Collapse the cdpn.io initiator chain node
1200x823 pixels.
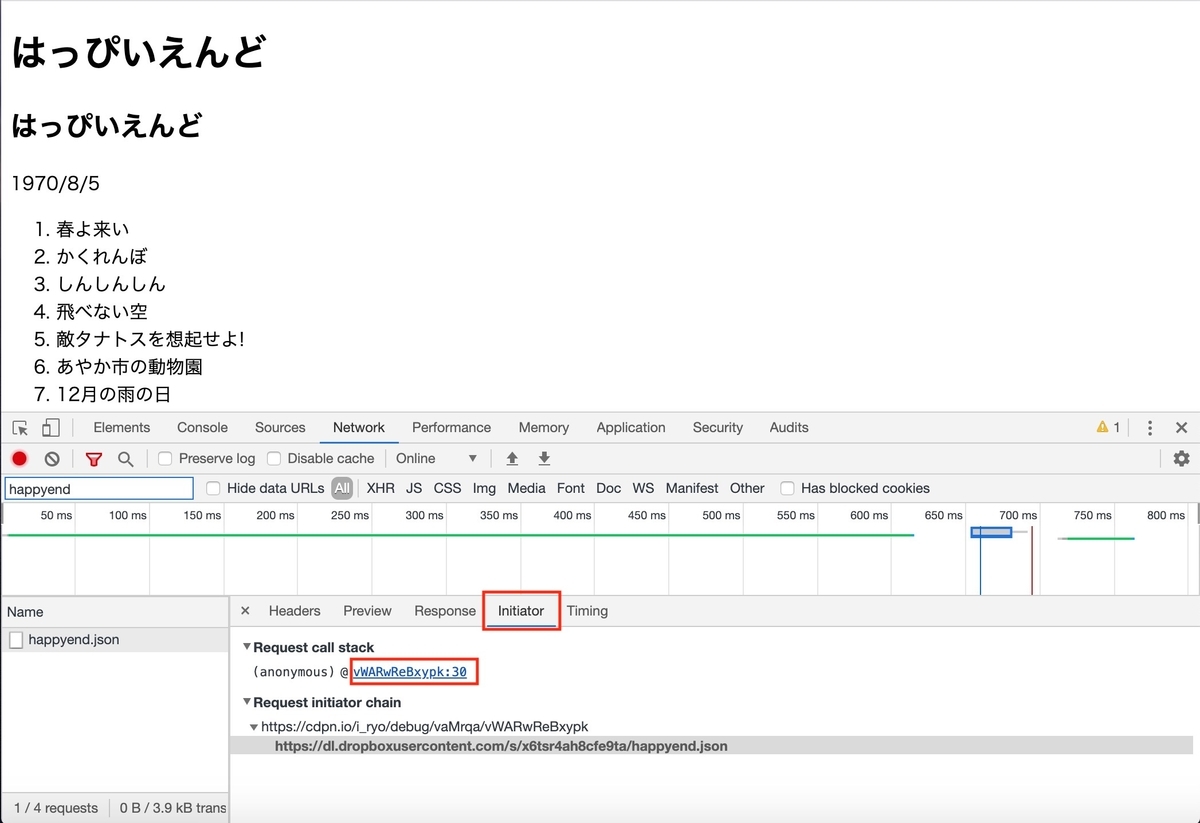254,727
